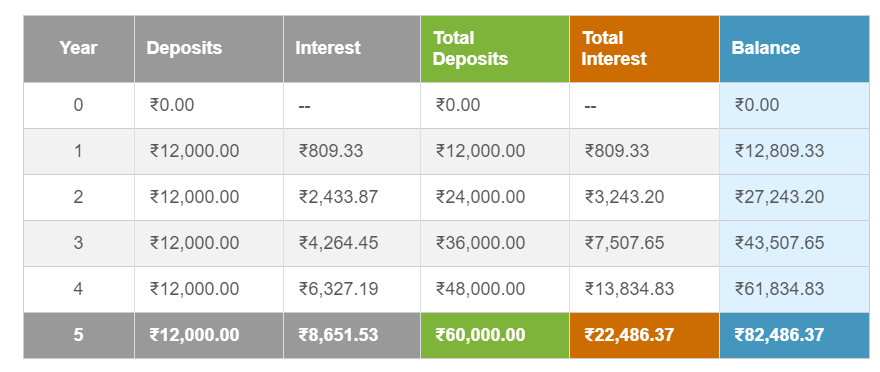The width and height of the screenshot is (880, 372).
Task: Click the Interest column header
Action: click(x=352, y=49)
